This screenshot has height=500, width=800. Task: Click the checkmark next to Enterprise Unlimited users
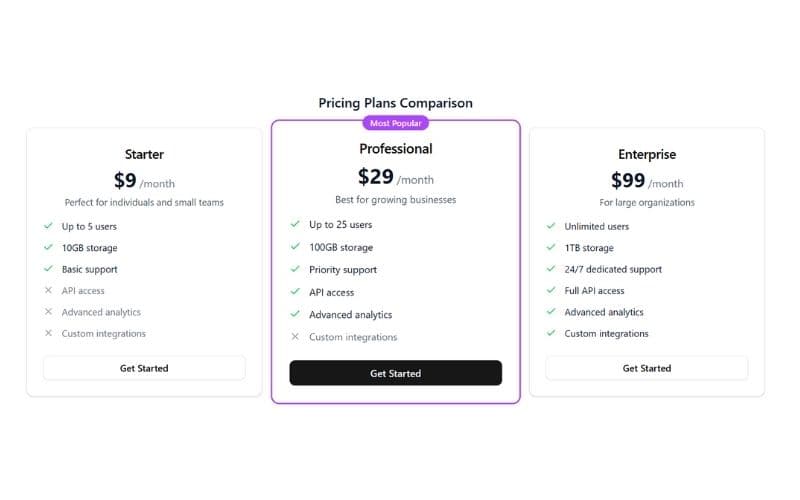[x=551, y=226]
